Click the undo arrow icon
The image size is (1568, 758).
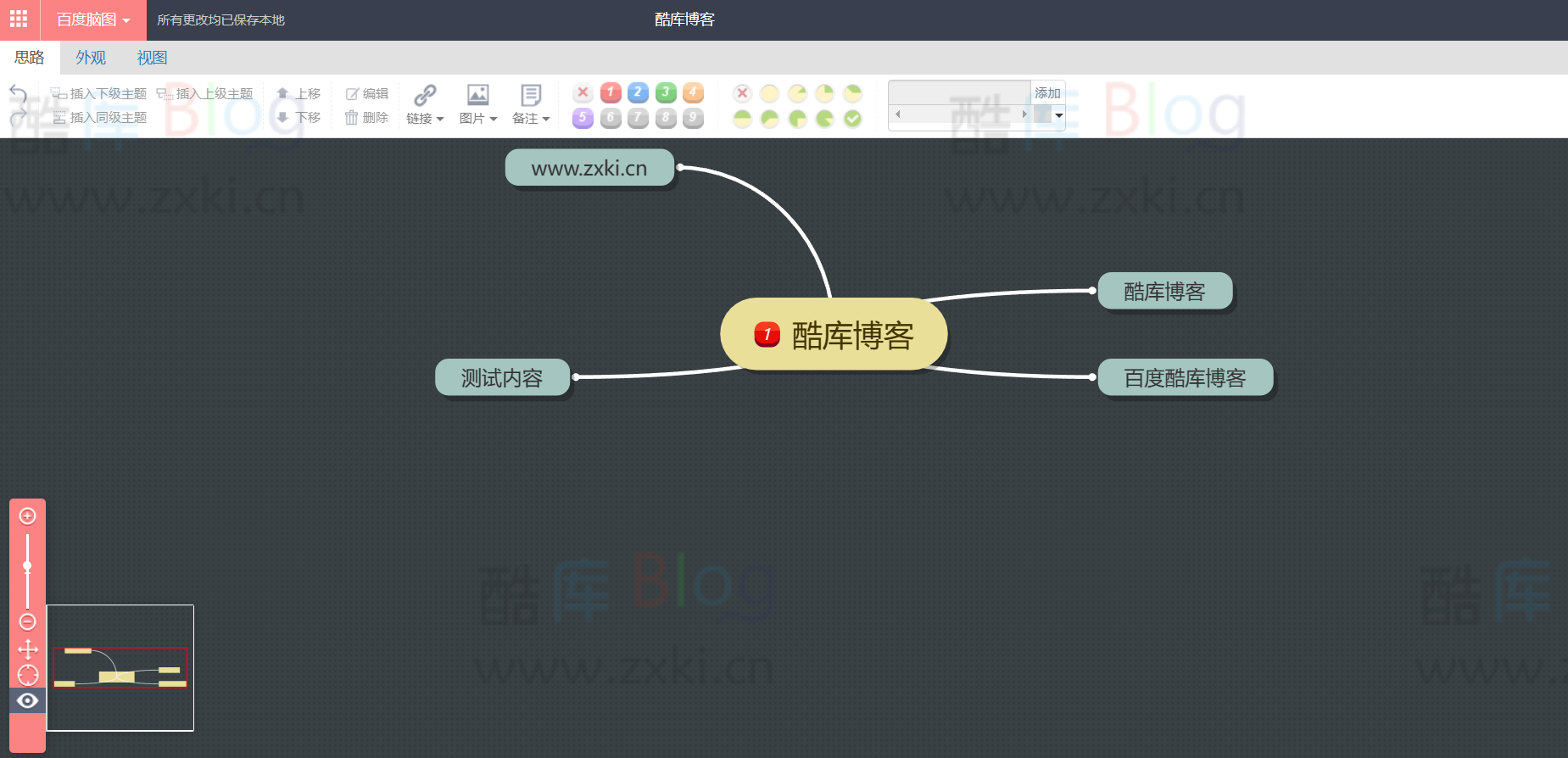point(18,92)
